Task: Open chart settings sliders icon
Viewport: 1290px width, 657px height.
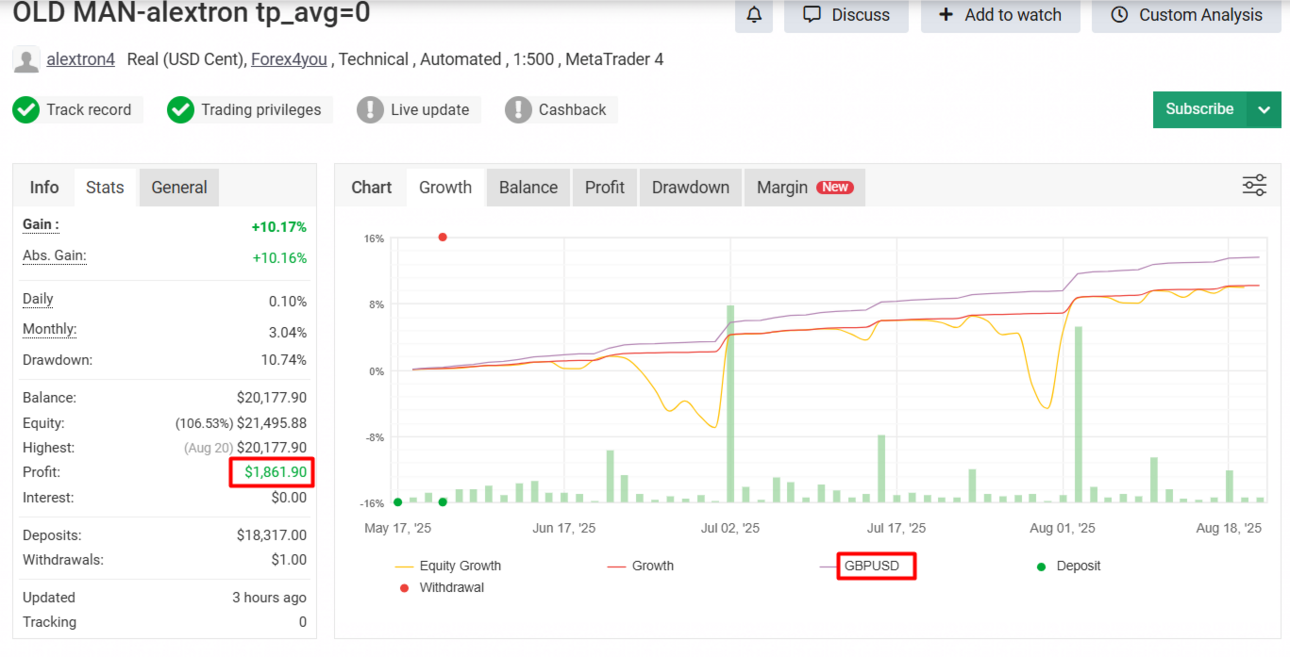Action: tap(1254, 185)
